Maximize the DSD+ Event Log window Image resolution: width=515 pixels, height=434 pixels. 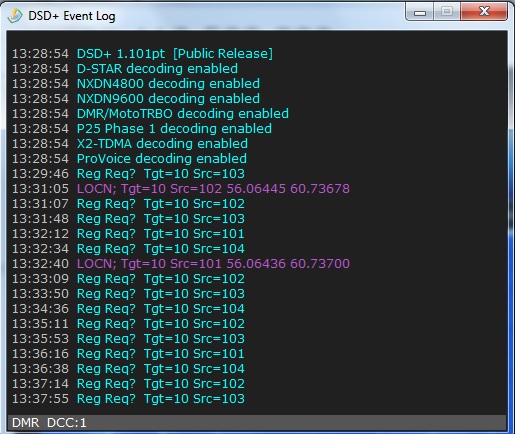coord(447,12)
